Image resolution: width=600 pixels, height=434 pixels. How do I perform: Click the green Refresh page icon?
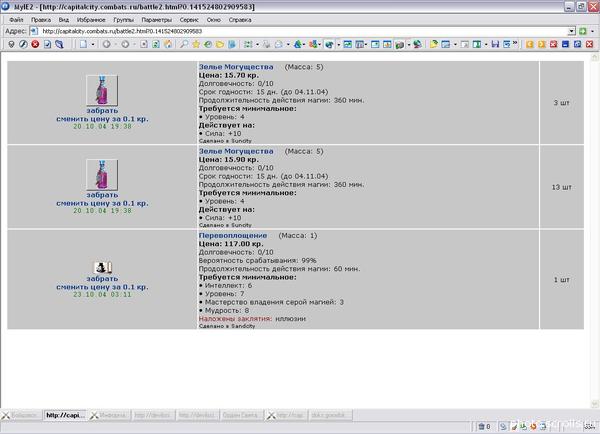[x=156, y=44]
